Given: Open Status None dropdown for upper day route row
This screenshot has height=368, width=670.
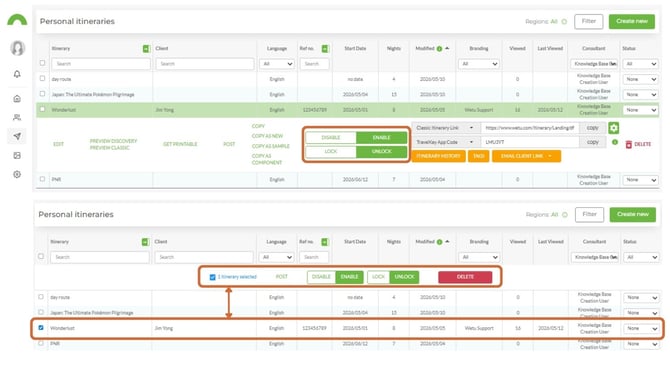Looking at the screenshot, I should pyautogui.click(x=640, y=79).
